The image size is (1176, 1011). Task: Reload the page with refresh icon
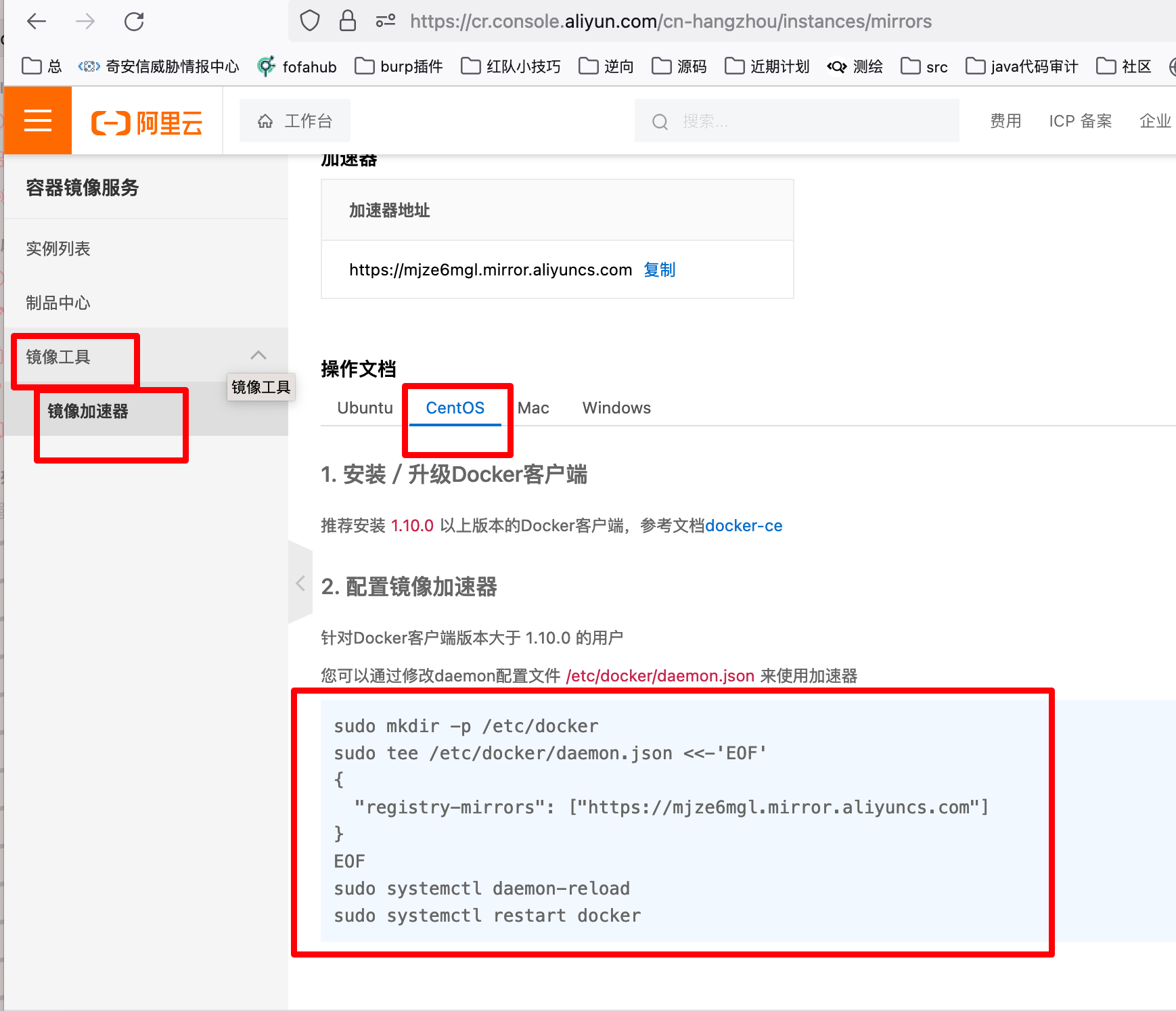pyautogui.click(x=134, y=22)
